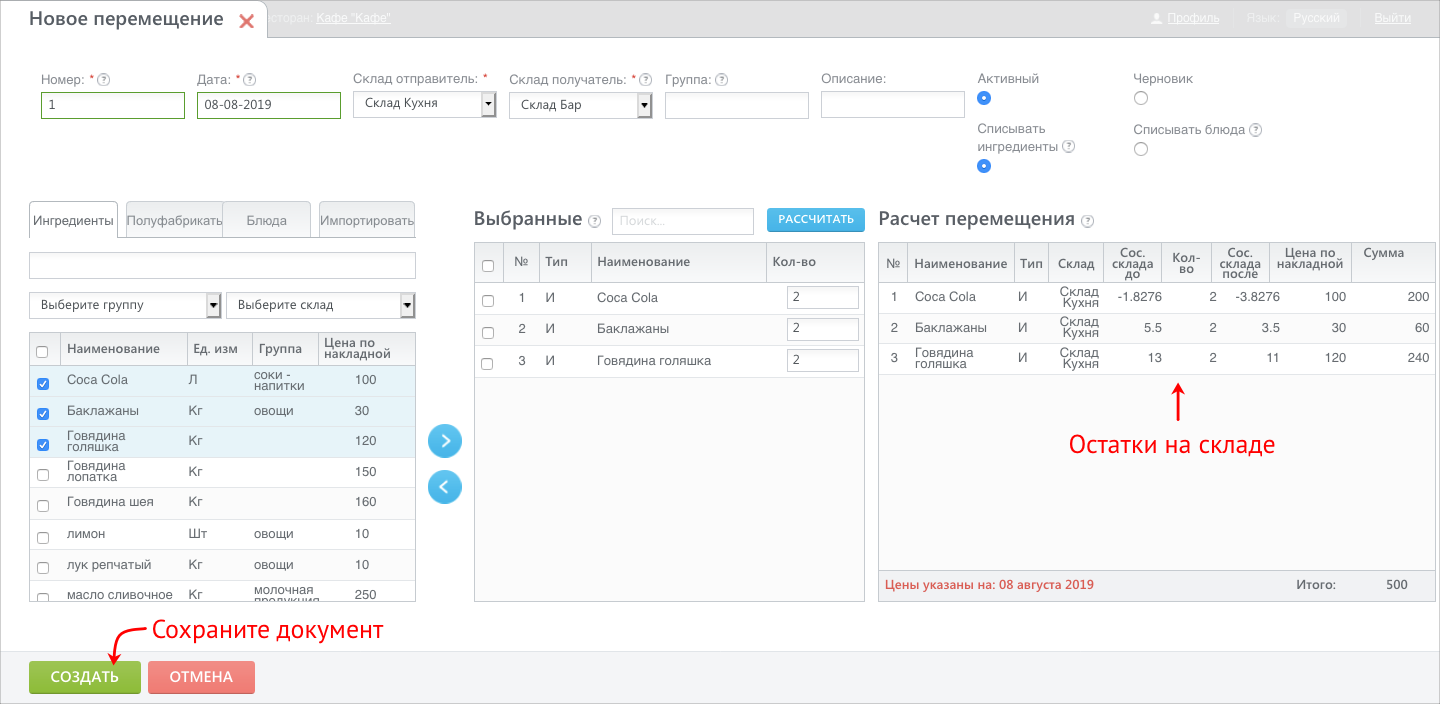
Task: Click help icon next to Номер
Action: (104, 80)
